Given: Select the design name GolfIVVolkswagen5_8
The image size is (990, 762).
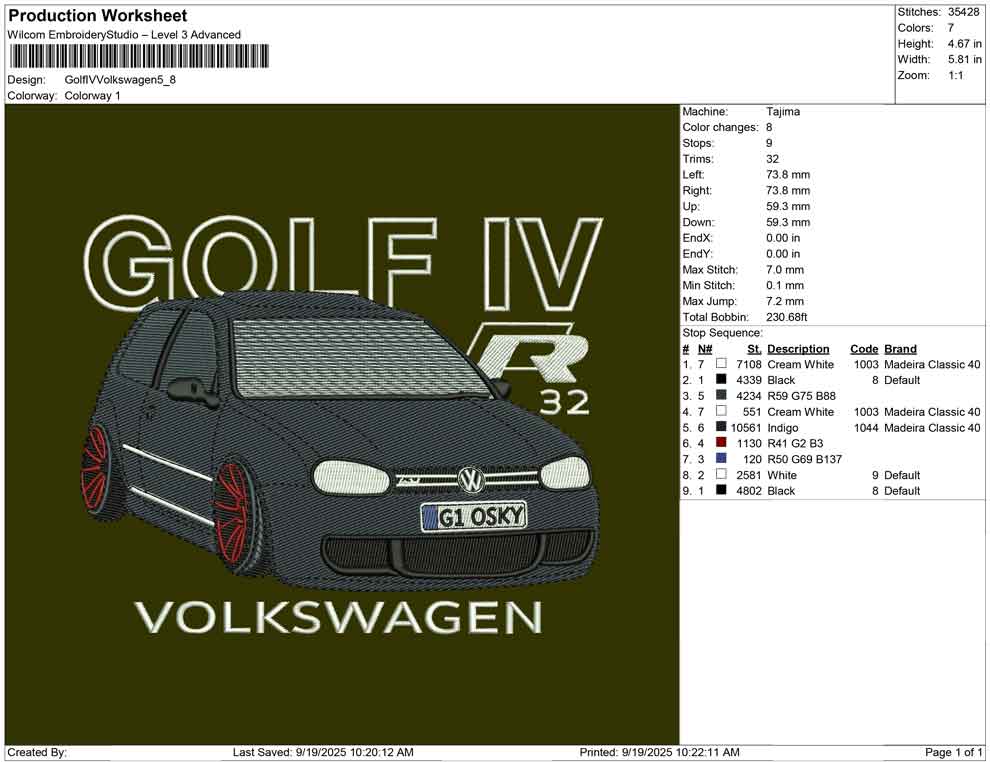Looking at the screenshot, I should 120,80.
